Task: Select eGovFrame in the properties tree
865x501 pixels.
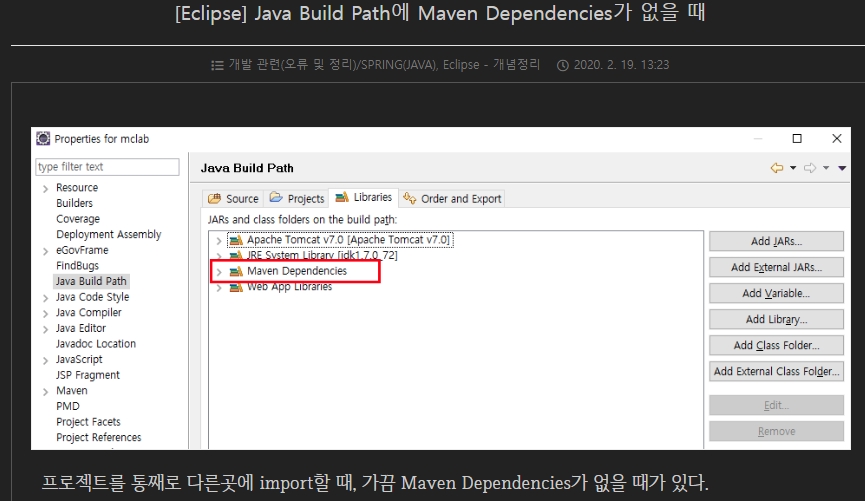Action: click(82, 250)
